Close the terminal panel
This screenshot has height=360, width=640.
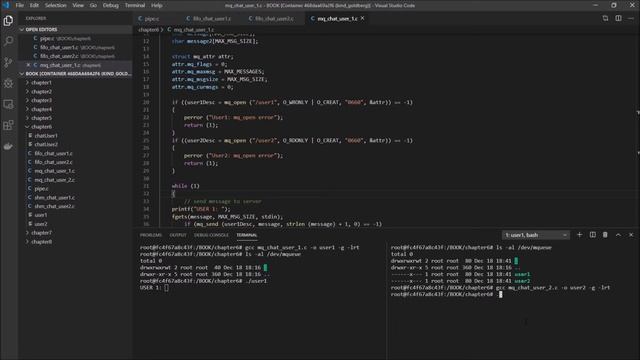click(x=631, y=235)
